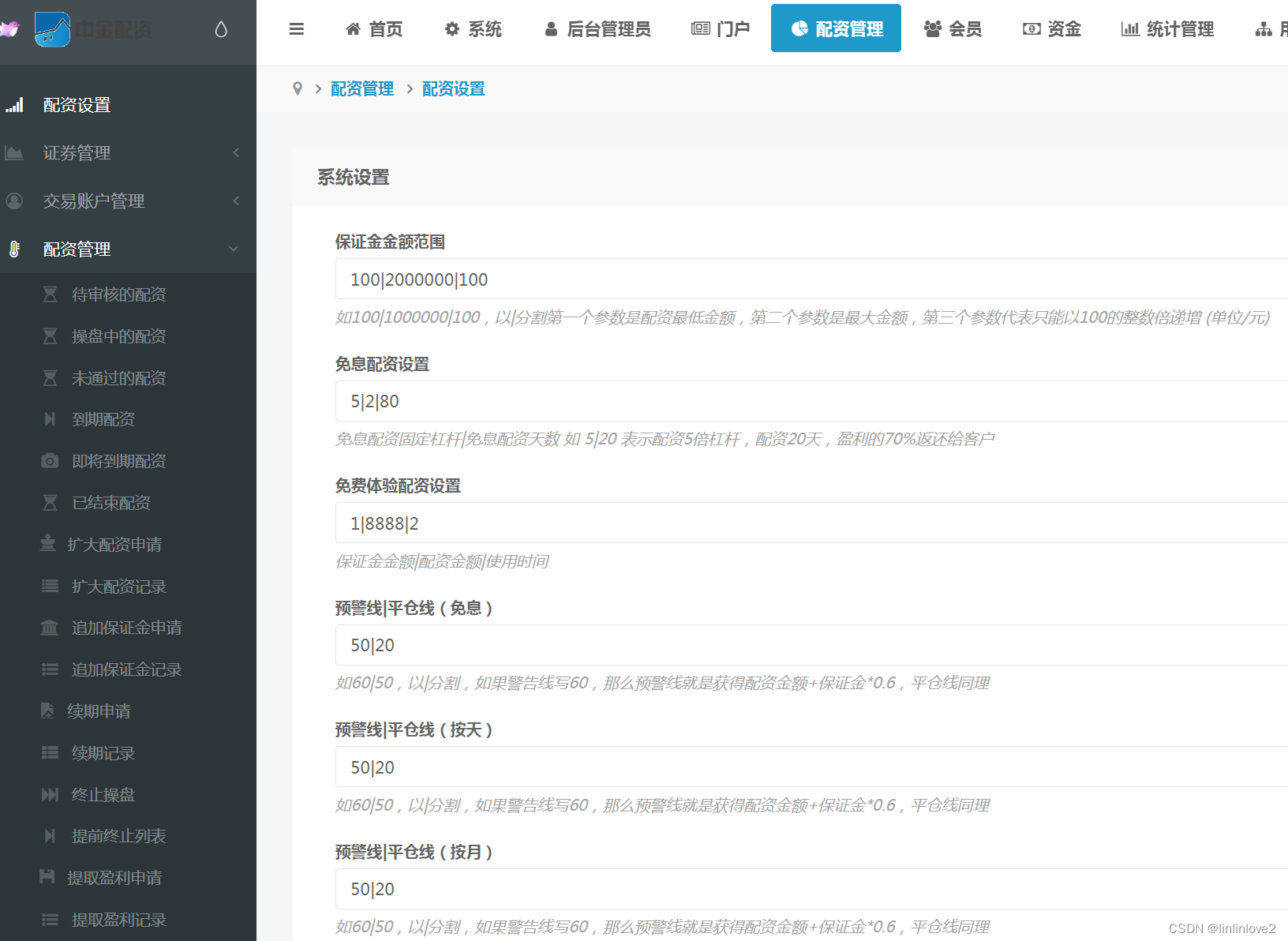The width and height of the screenshot is (1288, 941).
Task: Click step-forward icon beside 提前终止列表
Action: coord(50,836)
